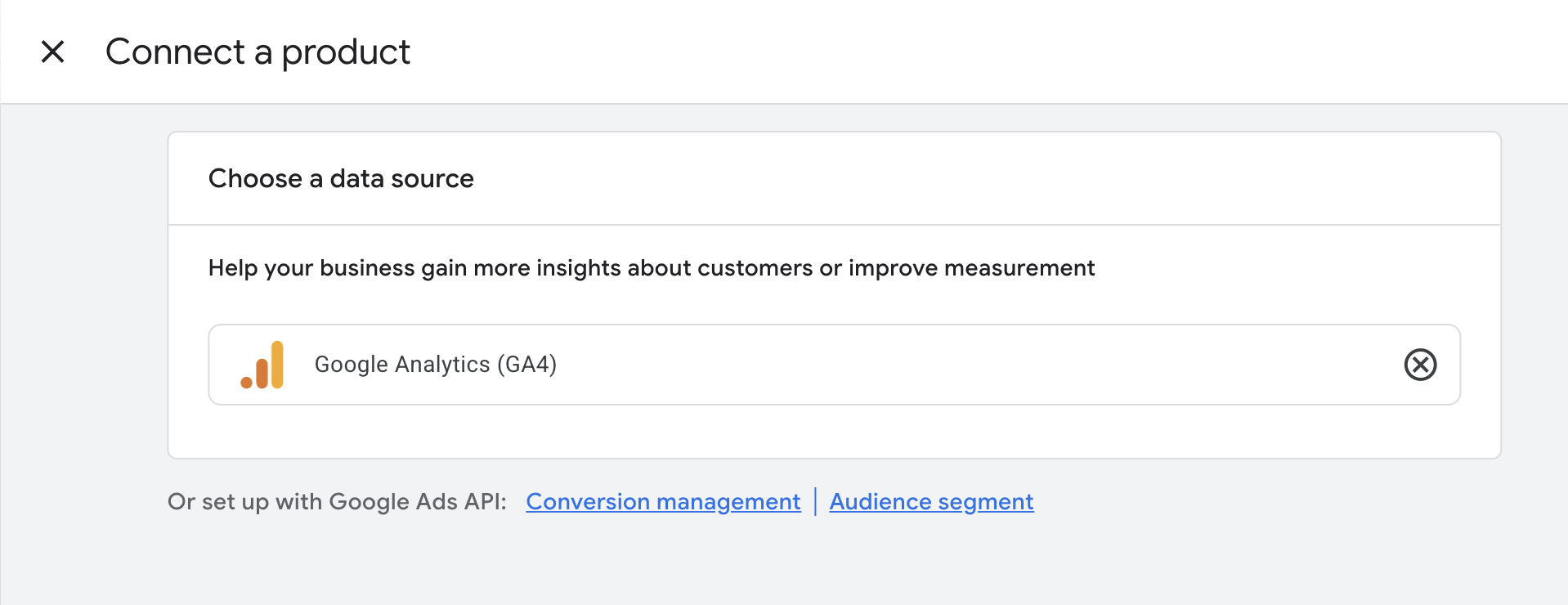The height and width of the screenshot is (605, 1568).
Task: Open the Audience segment link
Action: [931, 501]
